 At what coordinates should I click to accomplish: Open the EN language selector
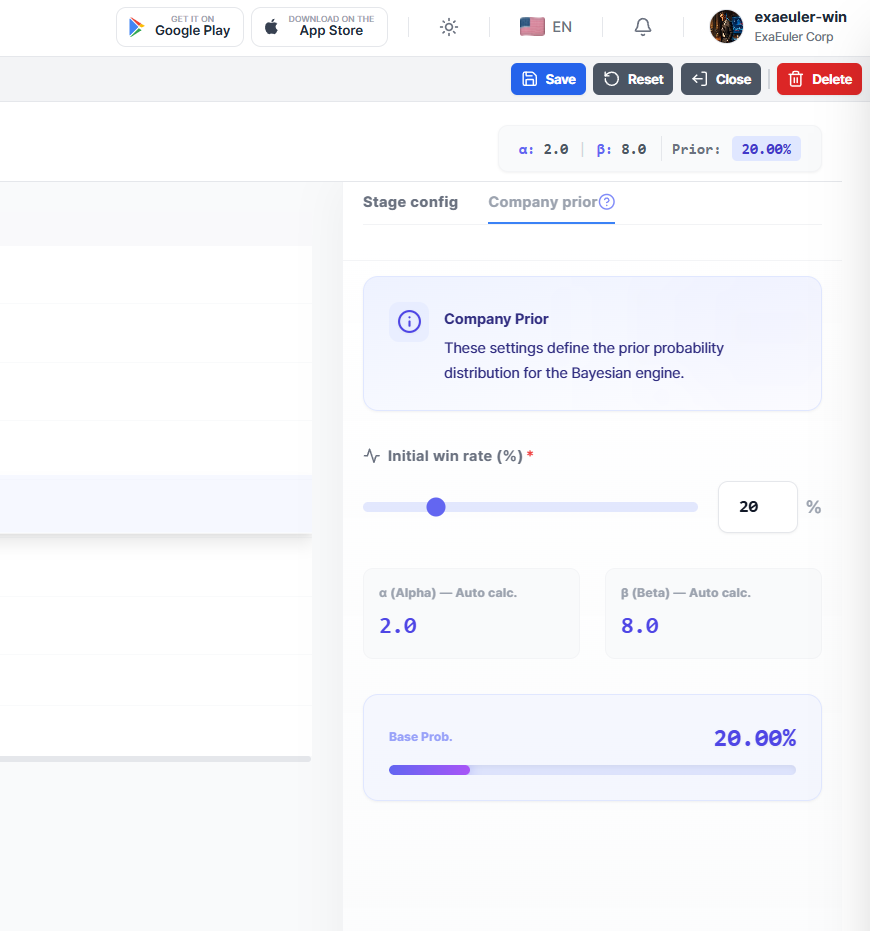tap(546, 27)
